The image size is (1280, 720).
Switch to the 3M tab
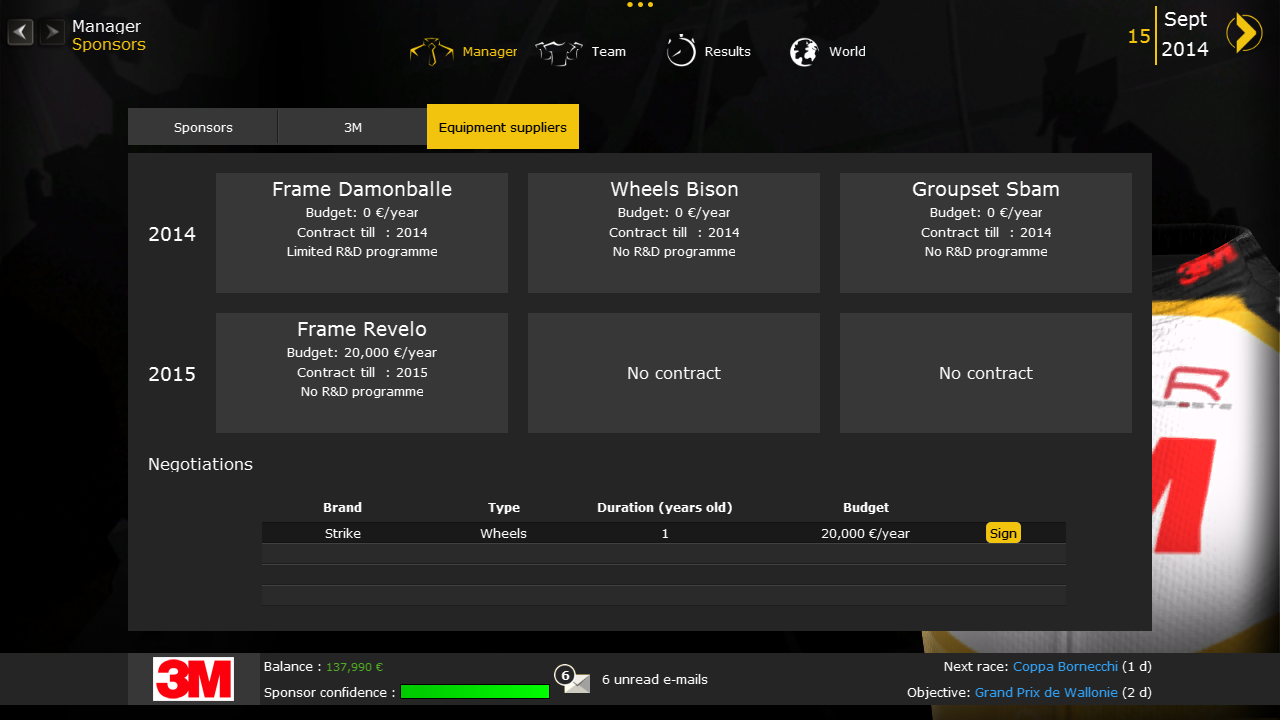point(352,127)
